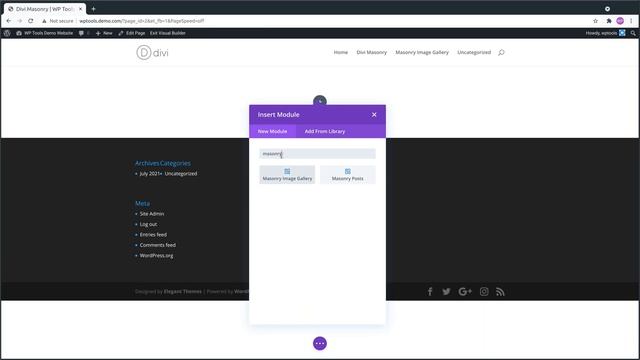Click the site header search icon

pos(501,52)
